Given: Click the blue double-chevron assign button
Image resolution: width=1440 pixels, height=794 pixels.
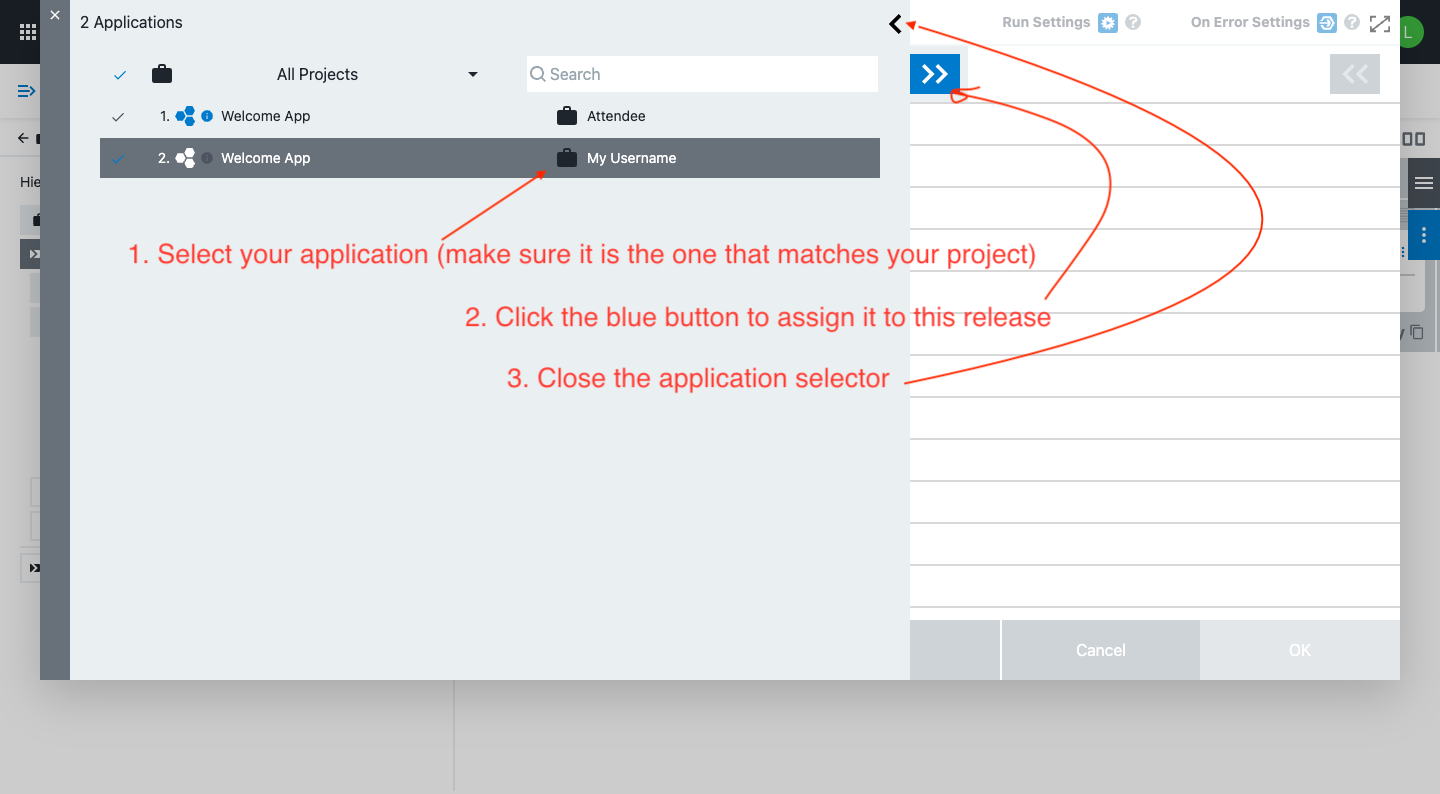Looking at the screenshot, I should click(934, 73).
